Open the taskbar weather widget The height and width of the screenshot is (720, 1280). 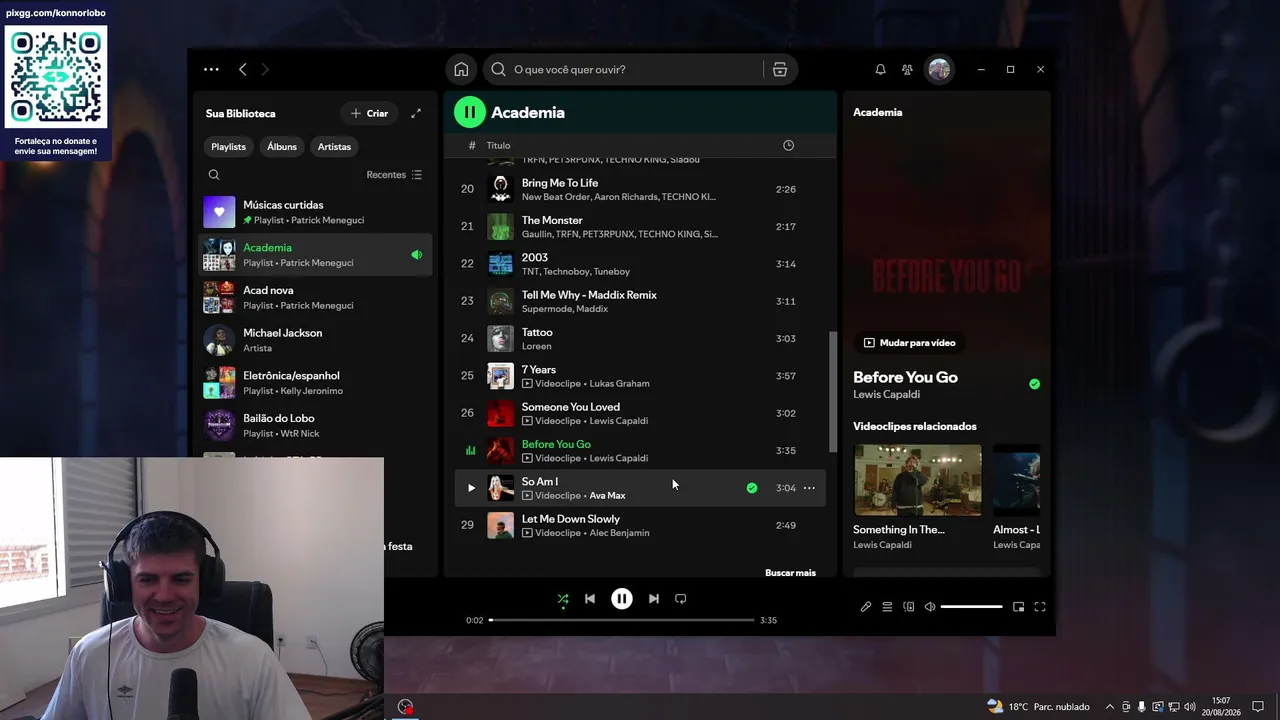[x=1038, y=707]
